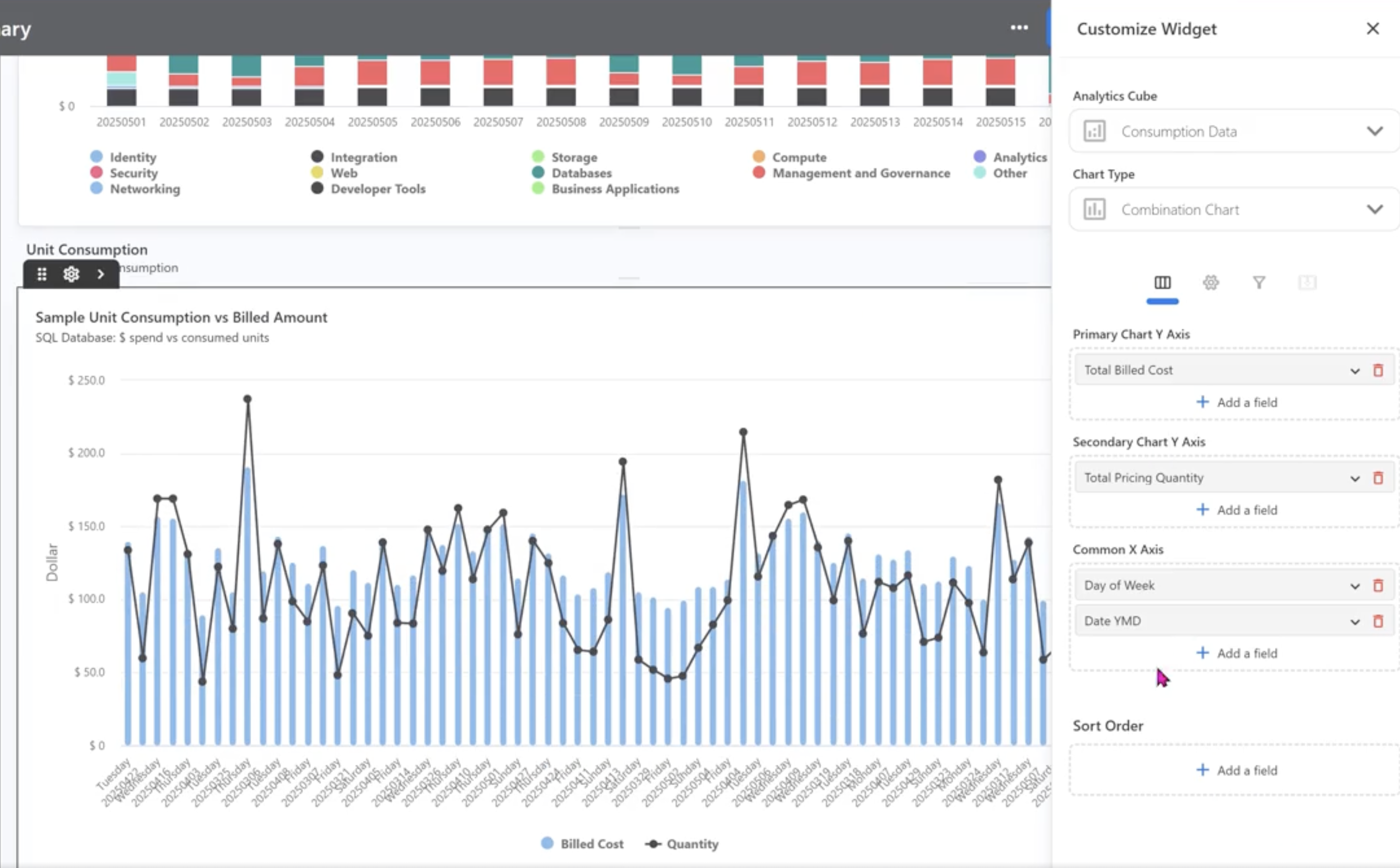1400x868 pixels.
Task: Click the widget drag handle grid icon
Action: [x=42, y=275]
